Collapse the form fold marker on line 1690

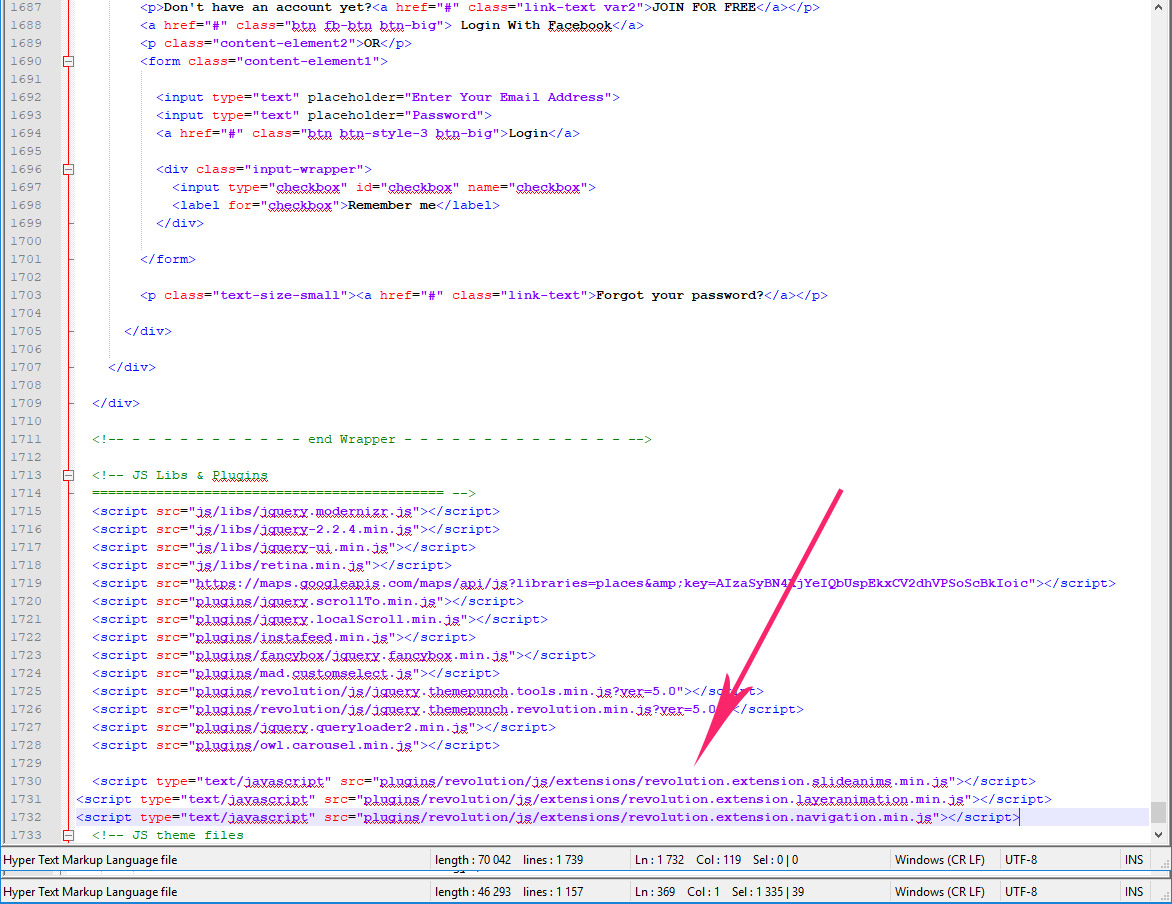coord(69,61)
